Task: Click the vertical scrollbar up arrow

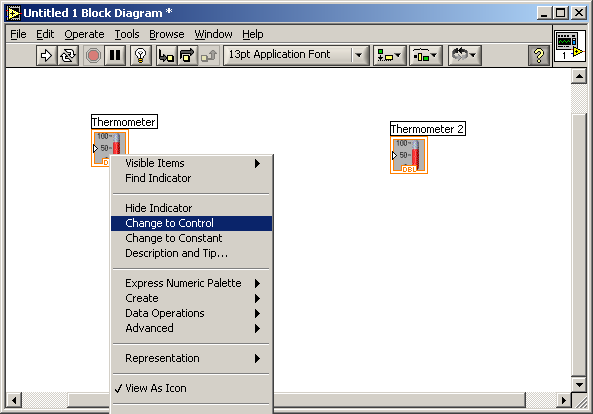Action: click(x=579, y=76)
